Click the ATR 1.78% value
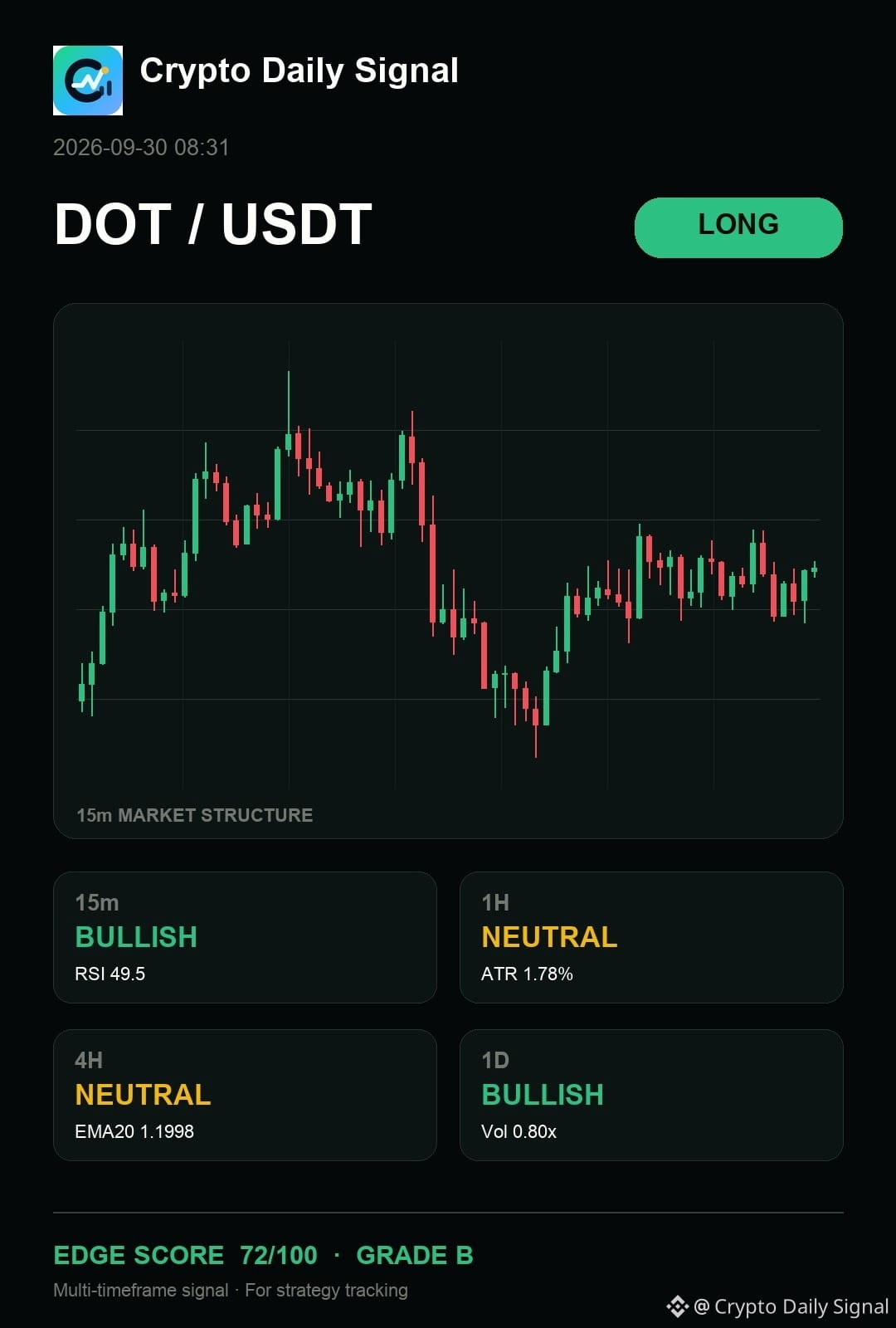This screenshot has width=896, height=1328. click(x=527, y=974)
